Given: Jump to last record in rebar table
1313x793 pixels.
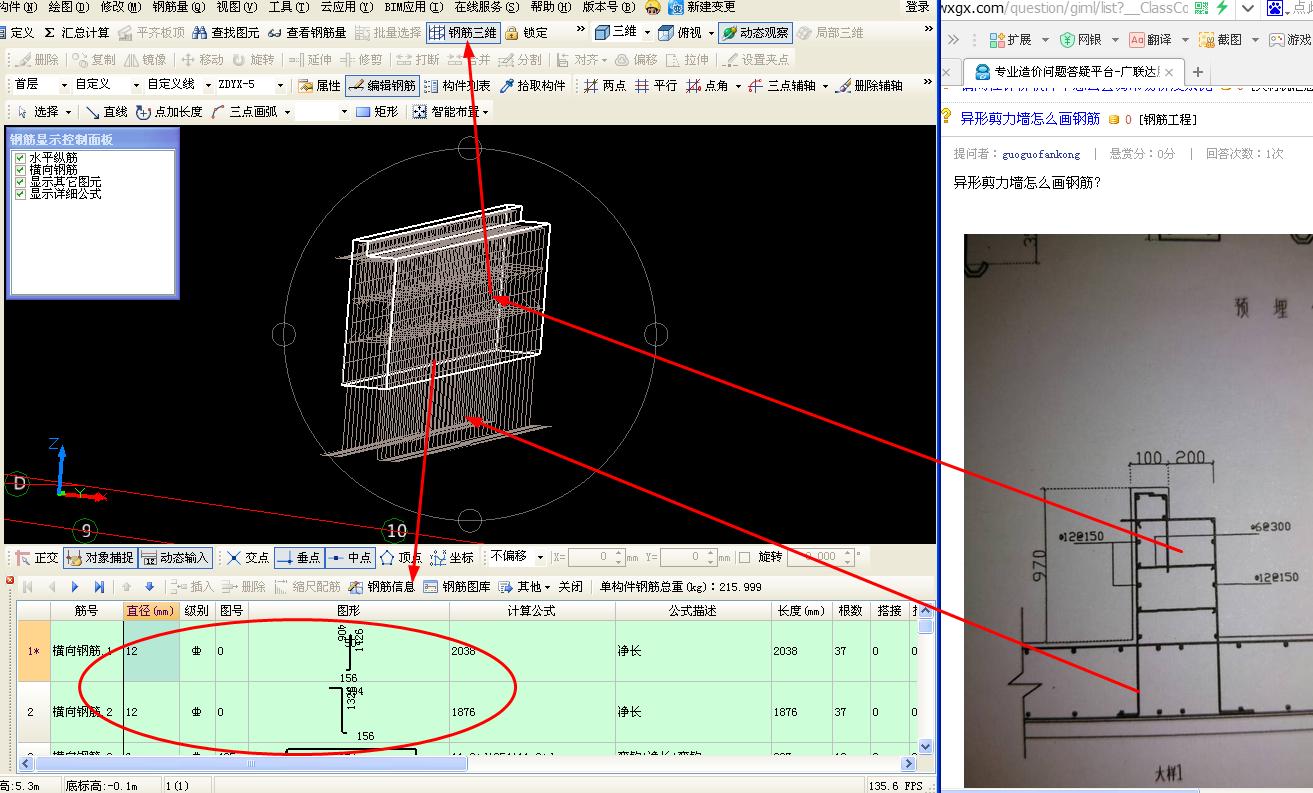Looking at the screenshot, I should pyautogui.click(x=99, y=587).
